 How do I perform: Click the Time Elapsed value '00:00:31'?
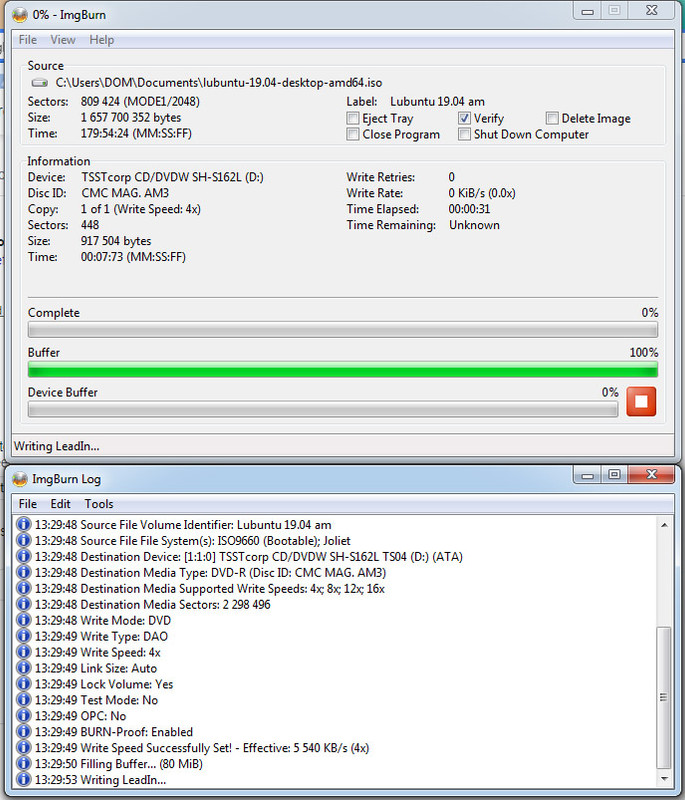pyautogui.click(x=469, y=209)
